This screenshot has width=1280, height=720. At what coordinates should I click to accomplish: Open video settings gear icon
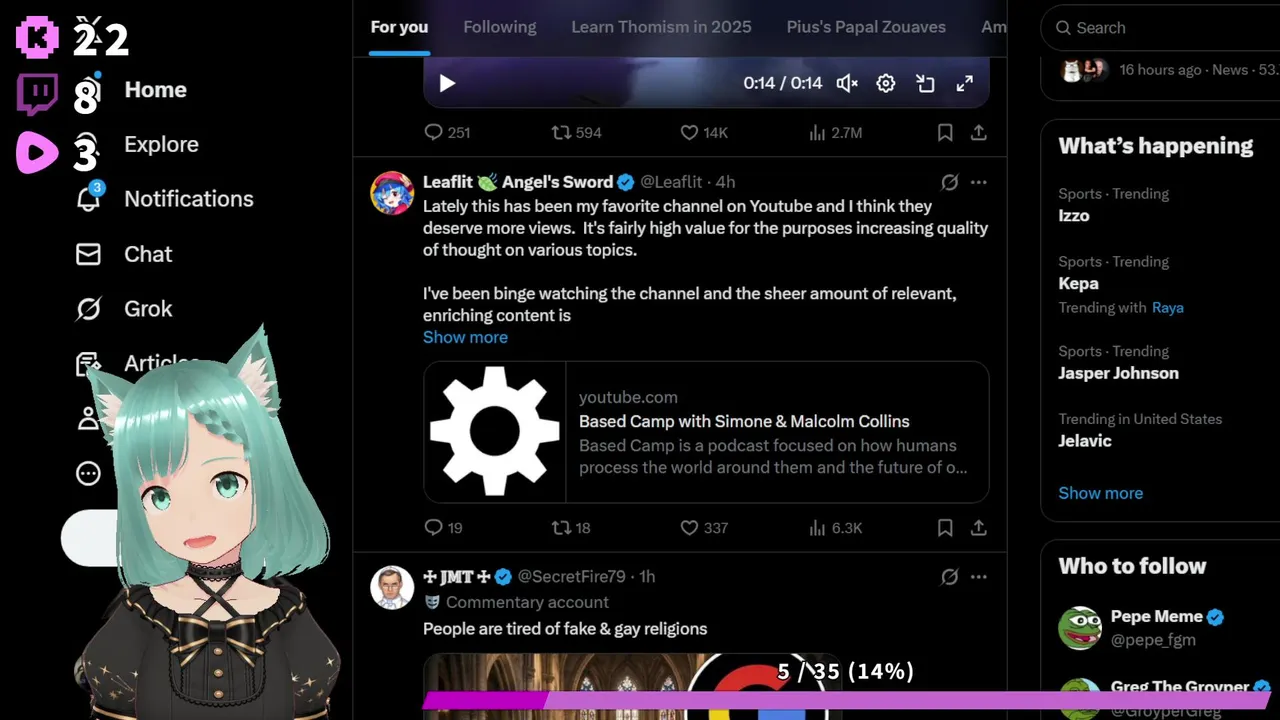tap(886, 84)
